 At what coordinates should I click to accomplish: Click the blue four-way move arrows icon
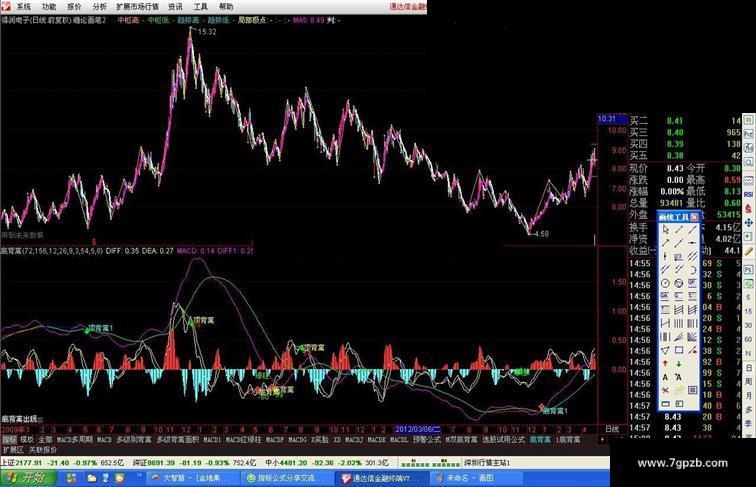748,223
